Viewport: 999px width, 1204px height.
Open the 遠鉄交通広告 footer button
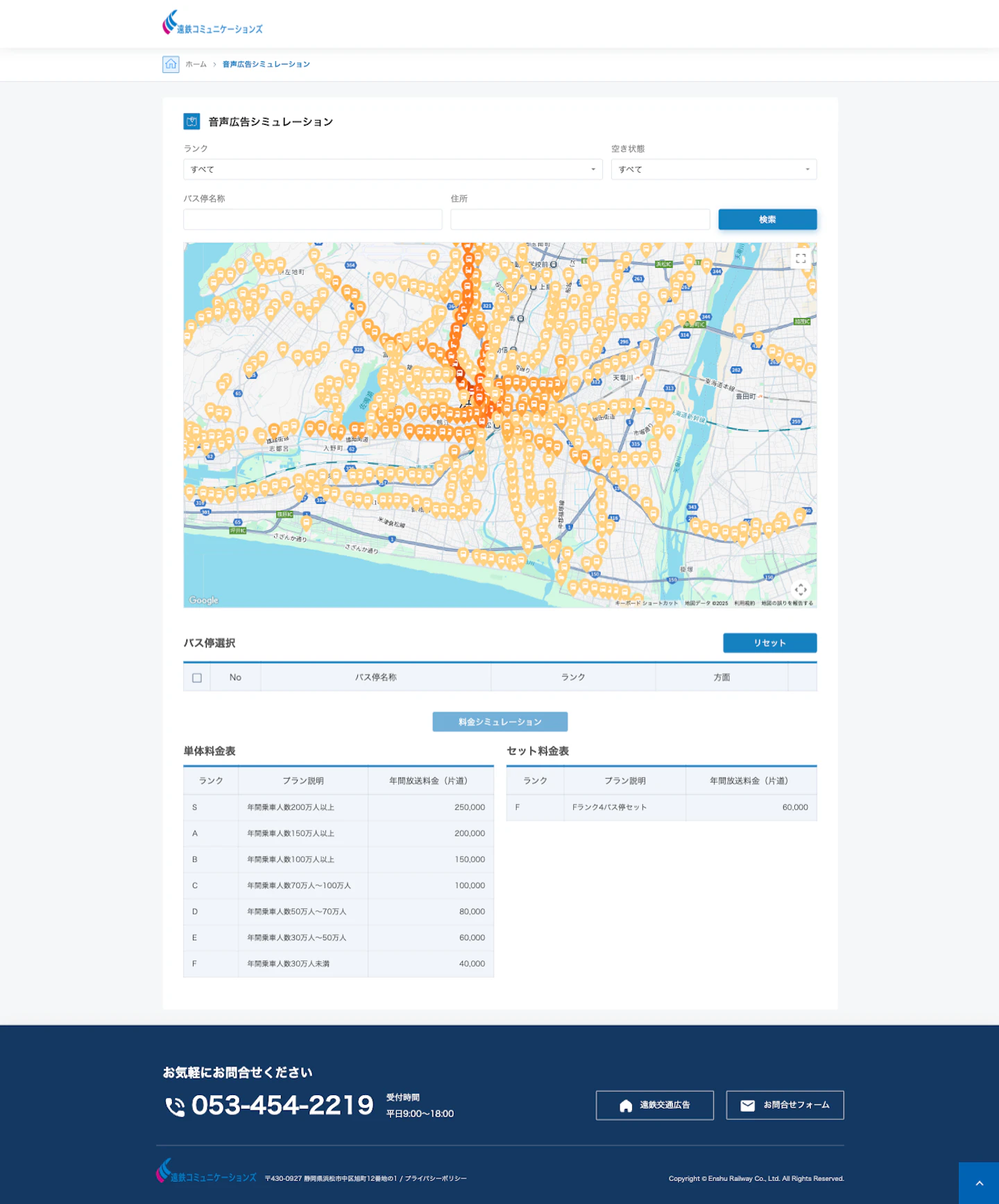(x=654, y=1105)
